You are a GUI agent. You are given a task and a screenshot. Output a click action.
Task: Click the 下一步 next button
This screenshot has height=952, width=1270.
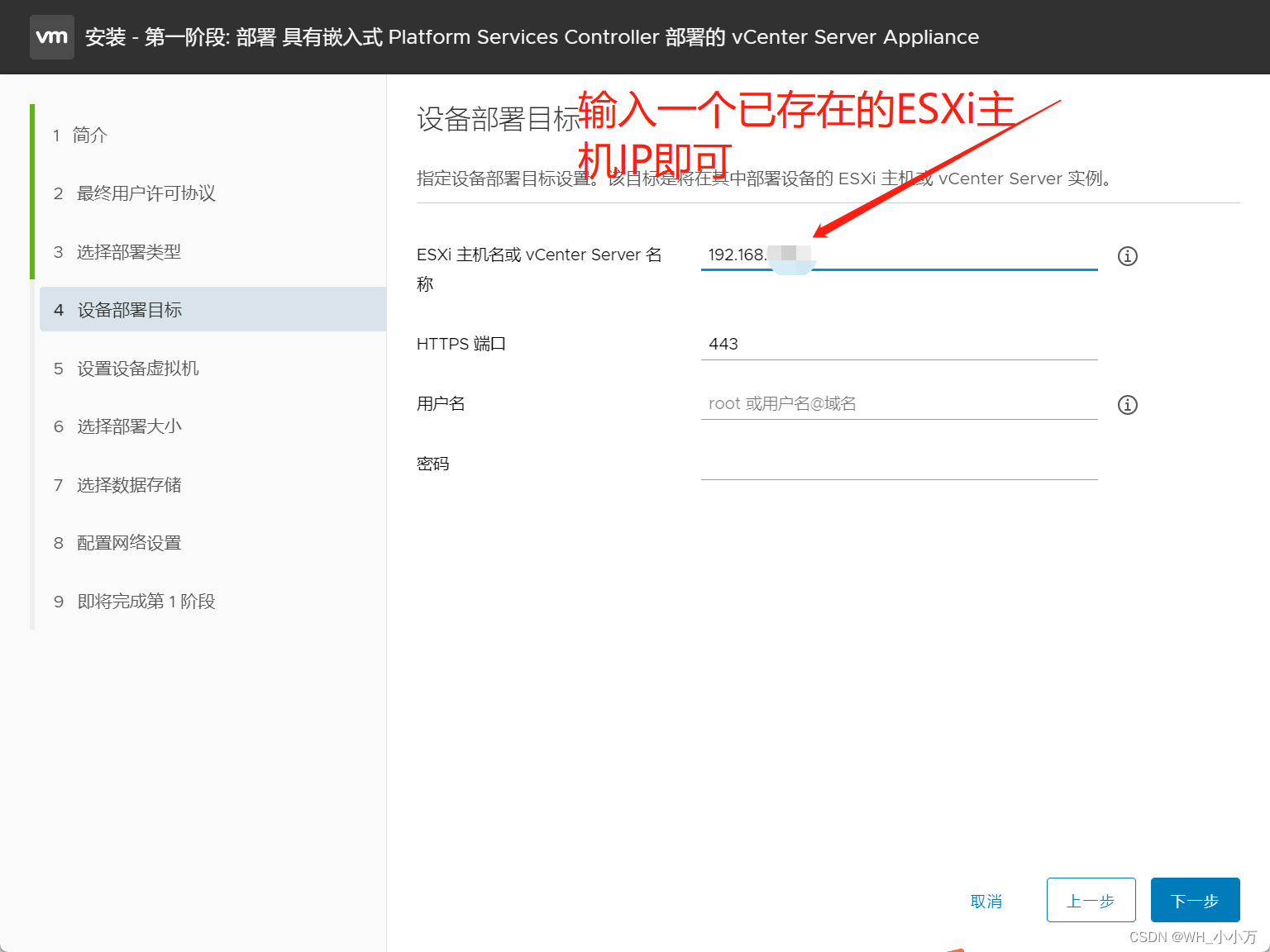1196,900
